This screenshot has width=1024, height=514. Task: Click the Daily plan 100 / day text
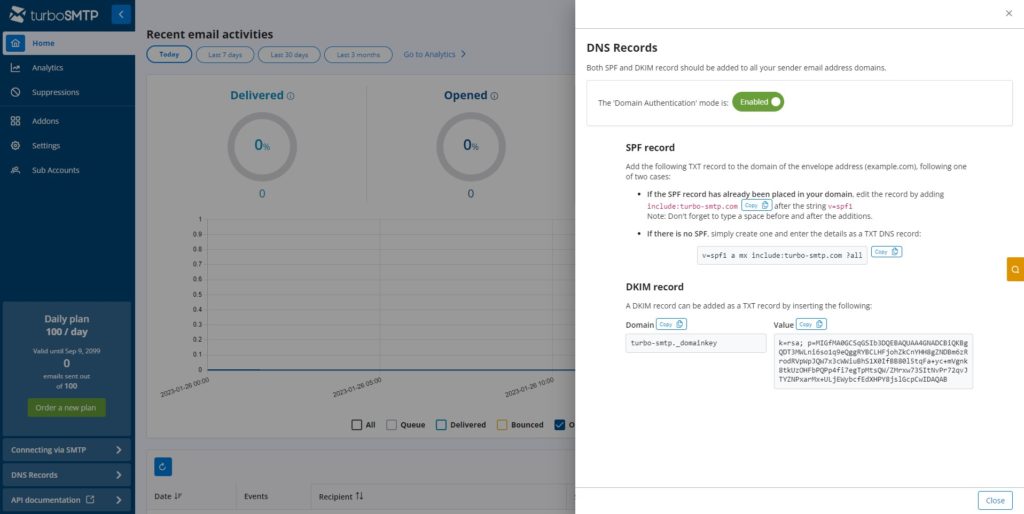click(x=67, y=325)
